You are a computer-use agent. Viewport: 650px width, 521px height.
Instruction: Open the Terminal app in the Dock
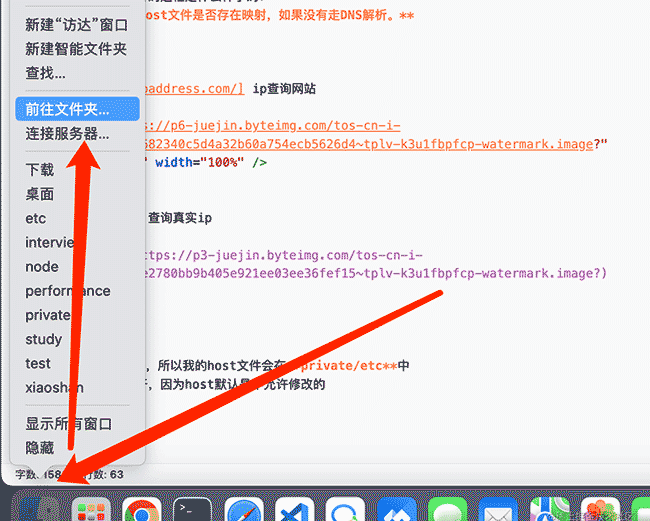(192, 509)
